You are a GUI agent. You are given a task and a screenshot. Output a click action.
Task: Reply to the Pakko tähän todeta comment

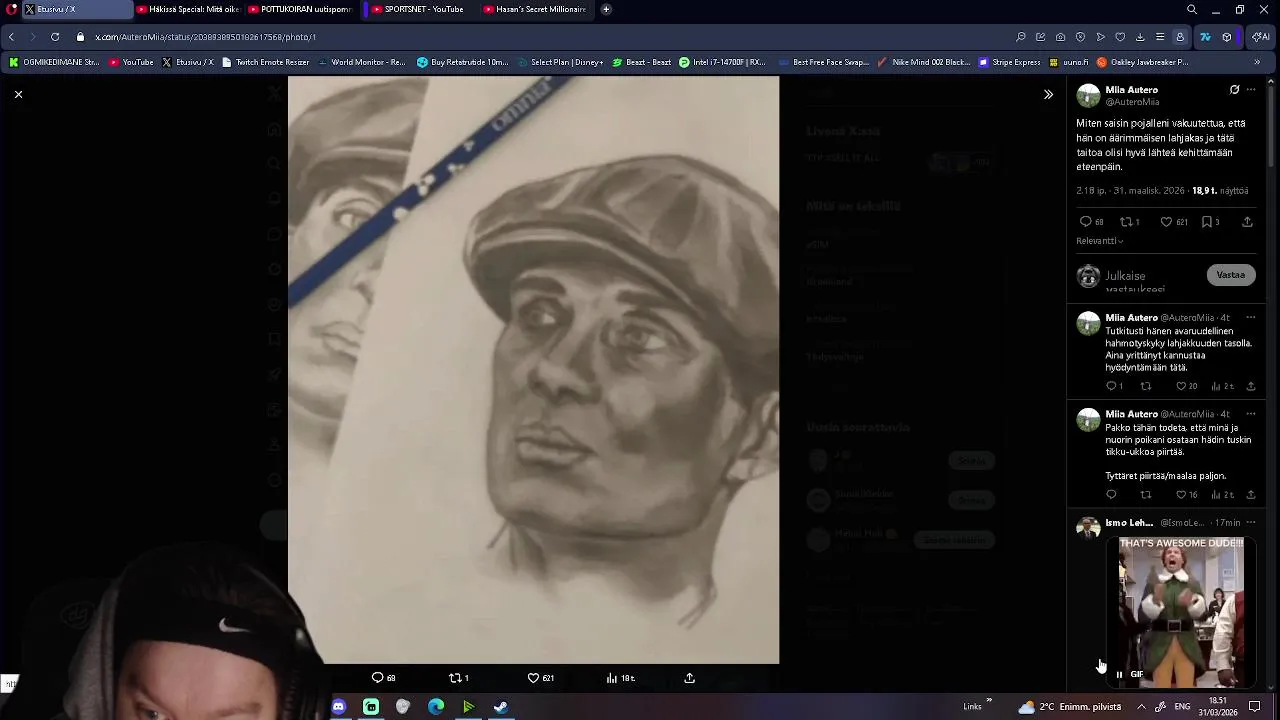click(1111, 495)
